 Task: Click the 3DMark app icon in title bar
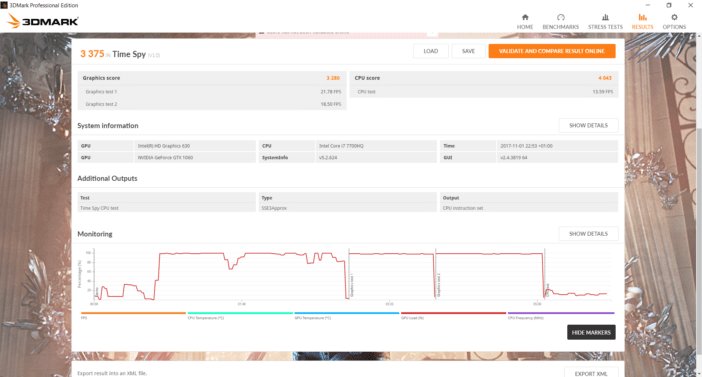[4, 5]
